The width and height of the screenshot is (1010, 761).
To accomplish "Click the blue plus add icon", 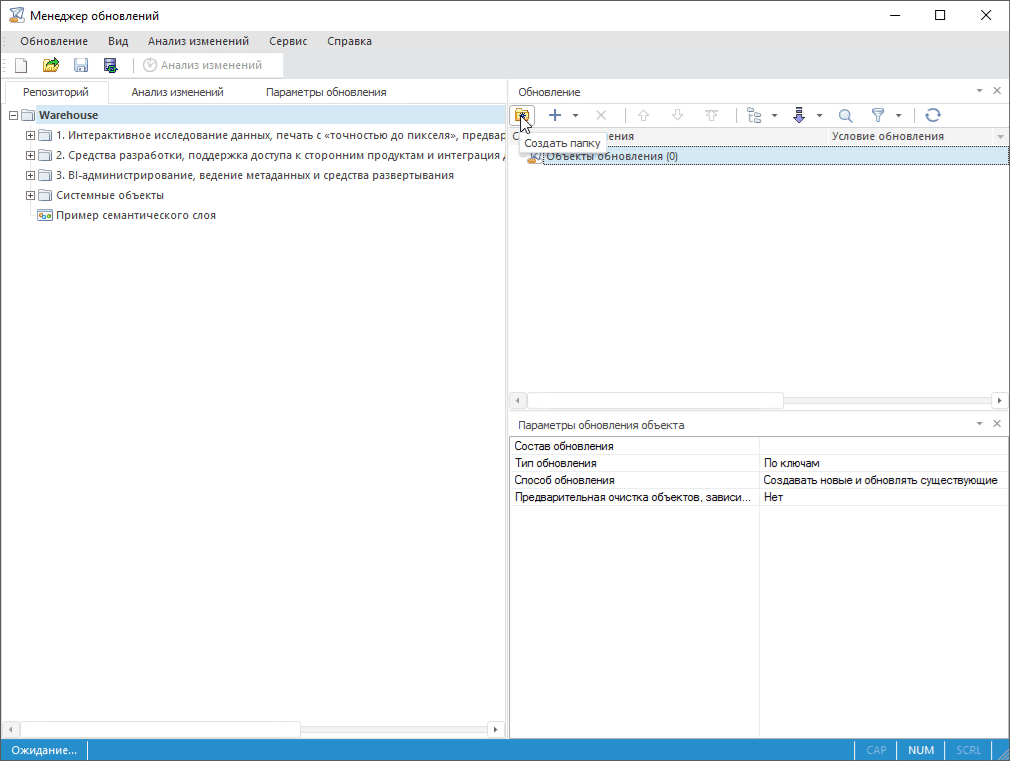I will coord(555,115).
